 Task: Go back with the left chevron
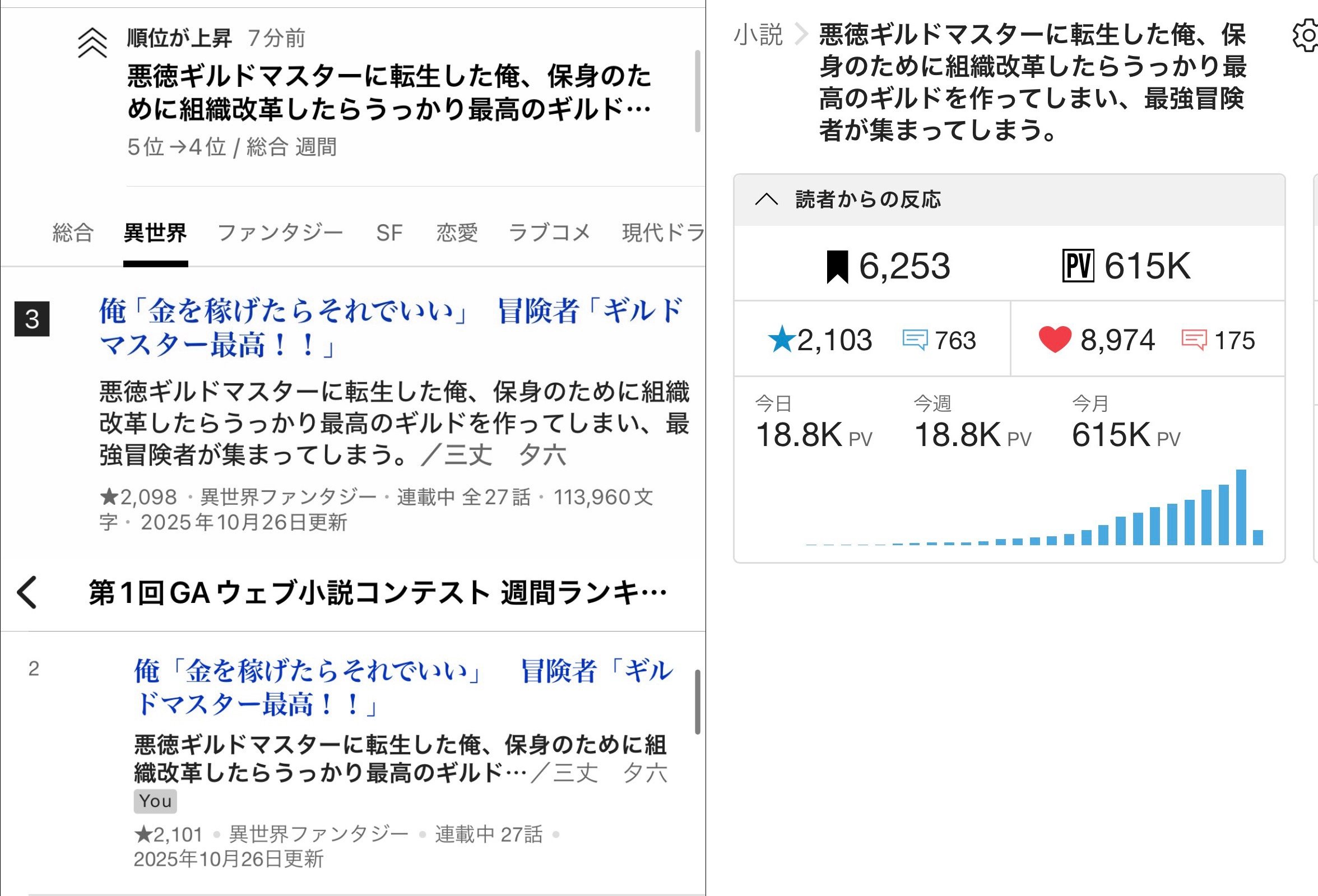coord(27,593)
